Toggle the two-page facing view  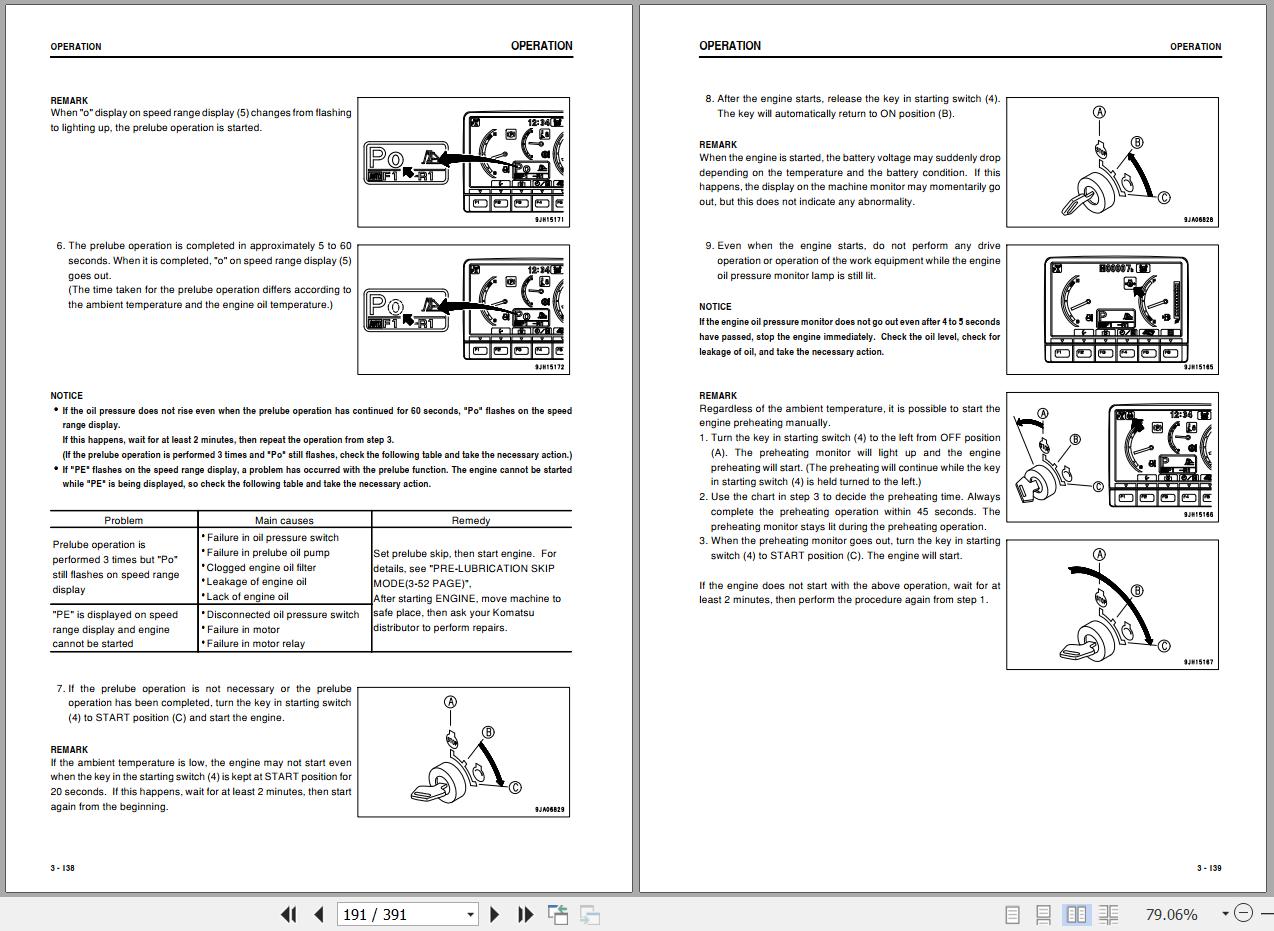(x=1076, y=914)
